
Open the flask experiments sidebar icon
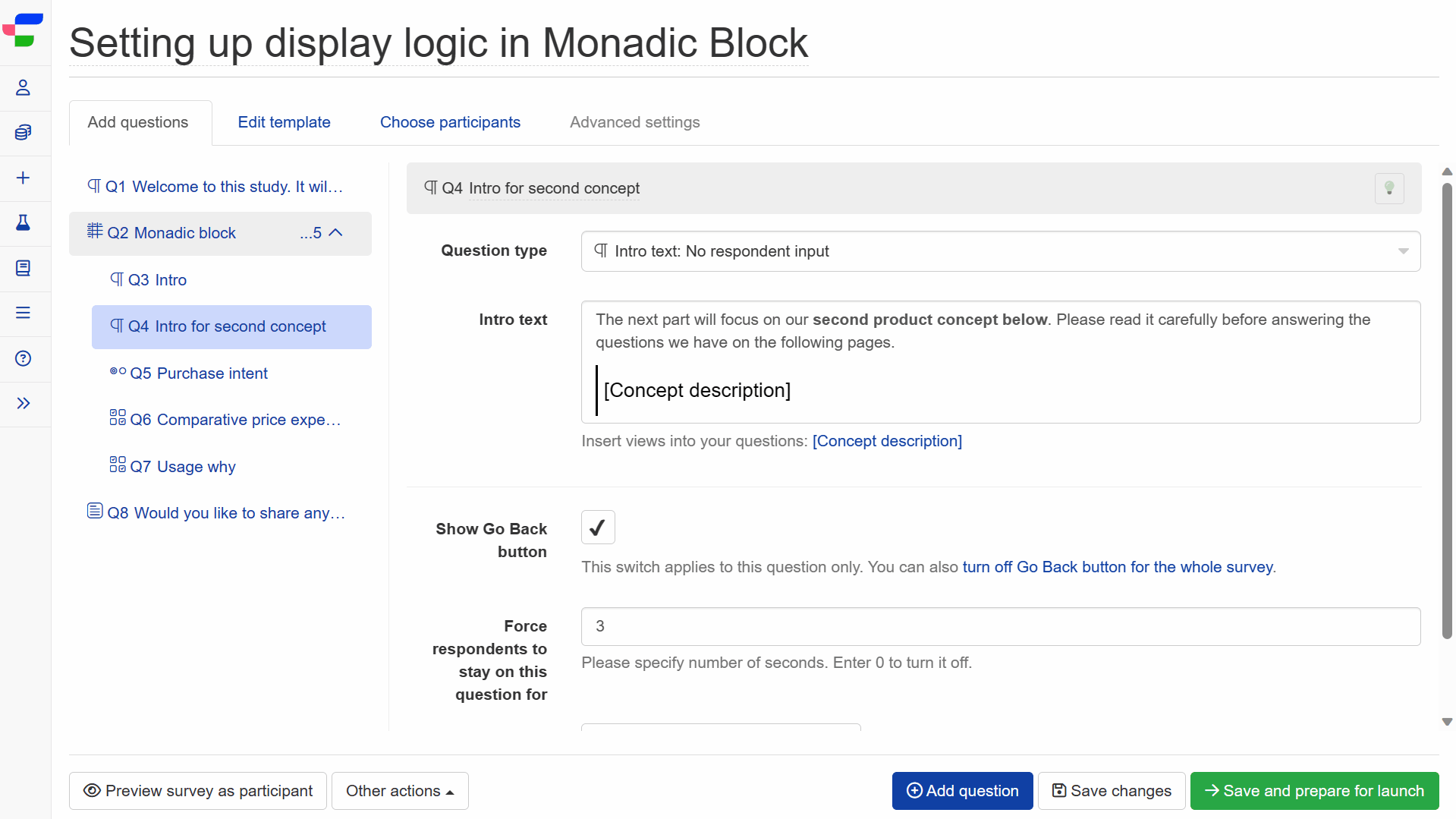23,222
